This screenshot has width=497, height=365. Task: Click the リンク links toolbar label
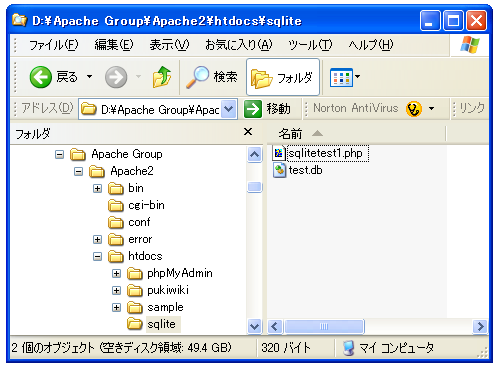(x=472, y=108)
